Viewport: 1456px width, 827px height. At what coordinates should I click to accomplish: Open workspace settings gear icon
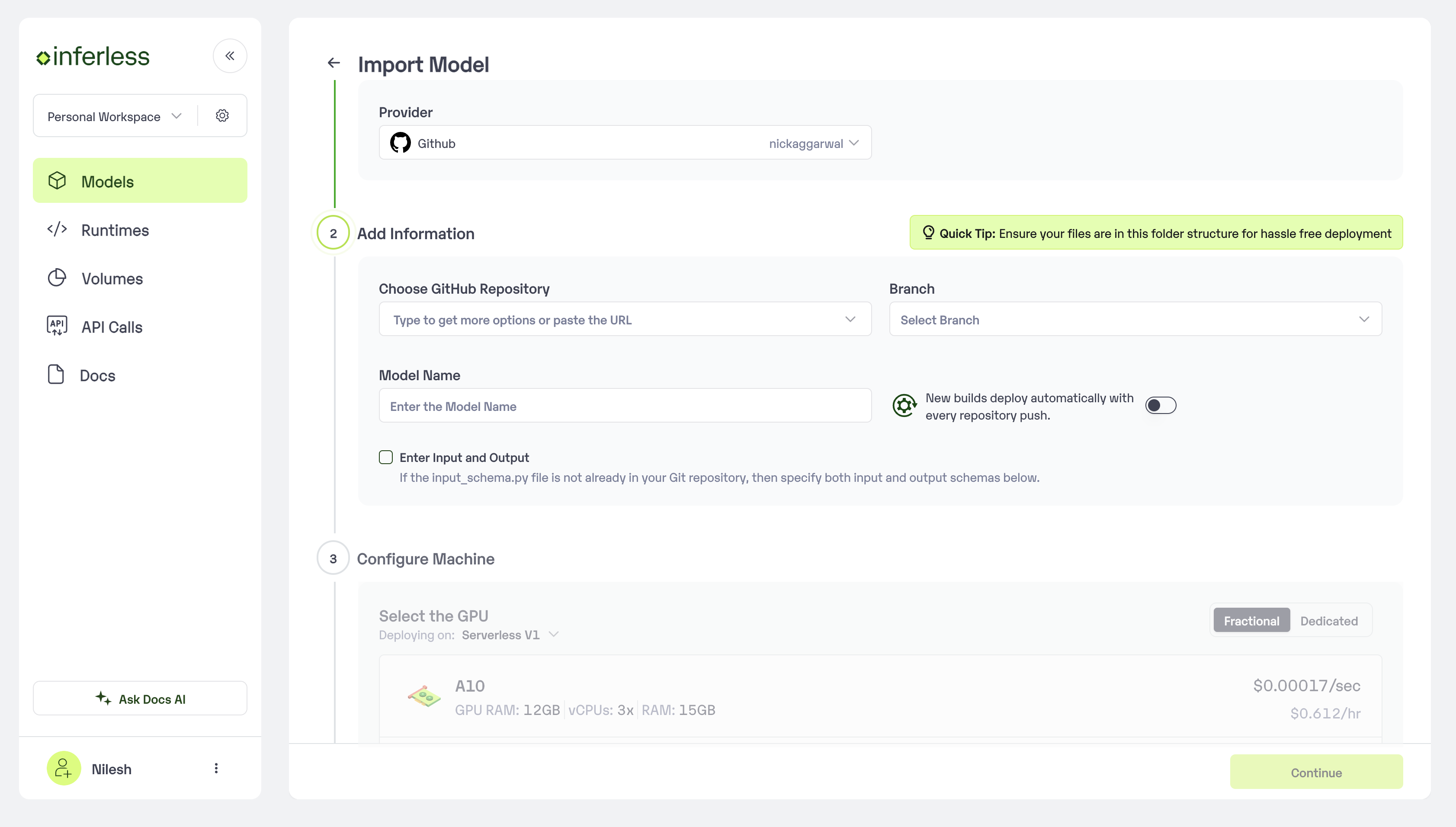[222, 116]
